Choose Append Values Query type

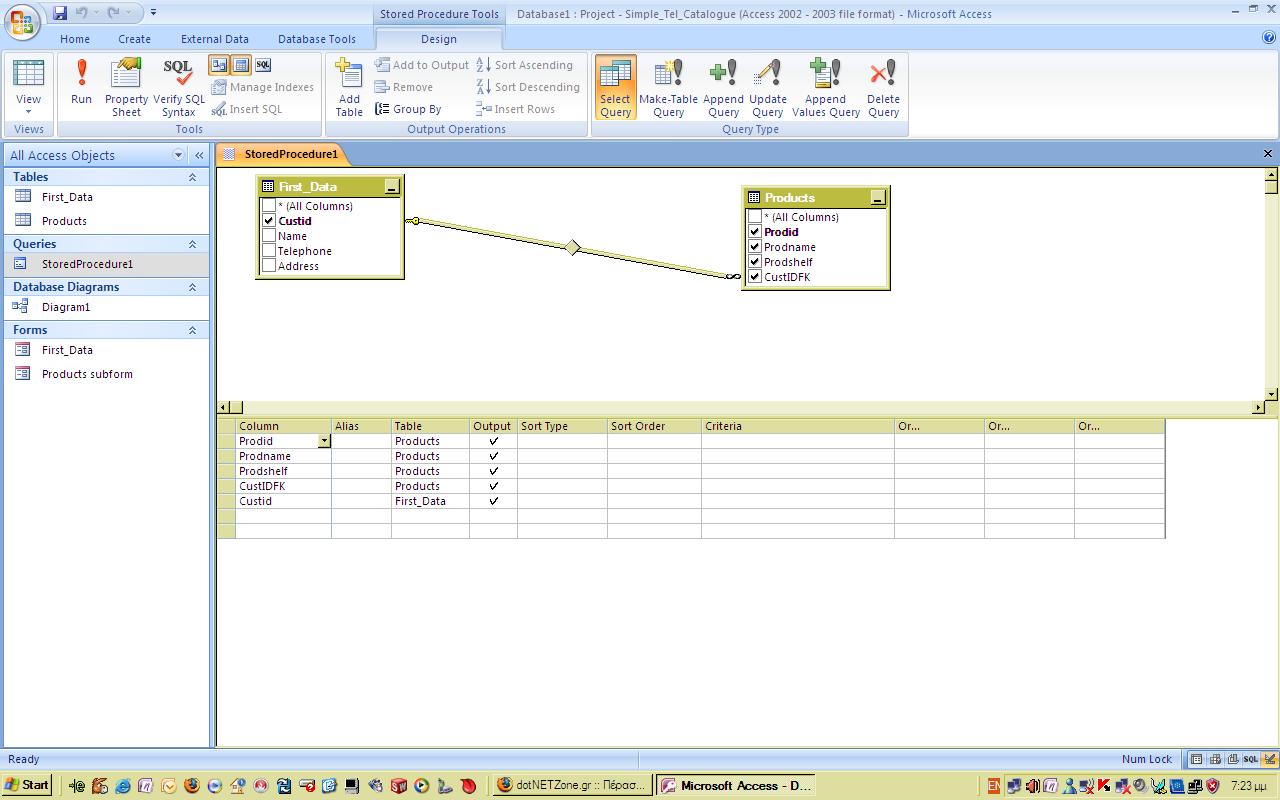826,88
